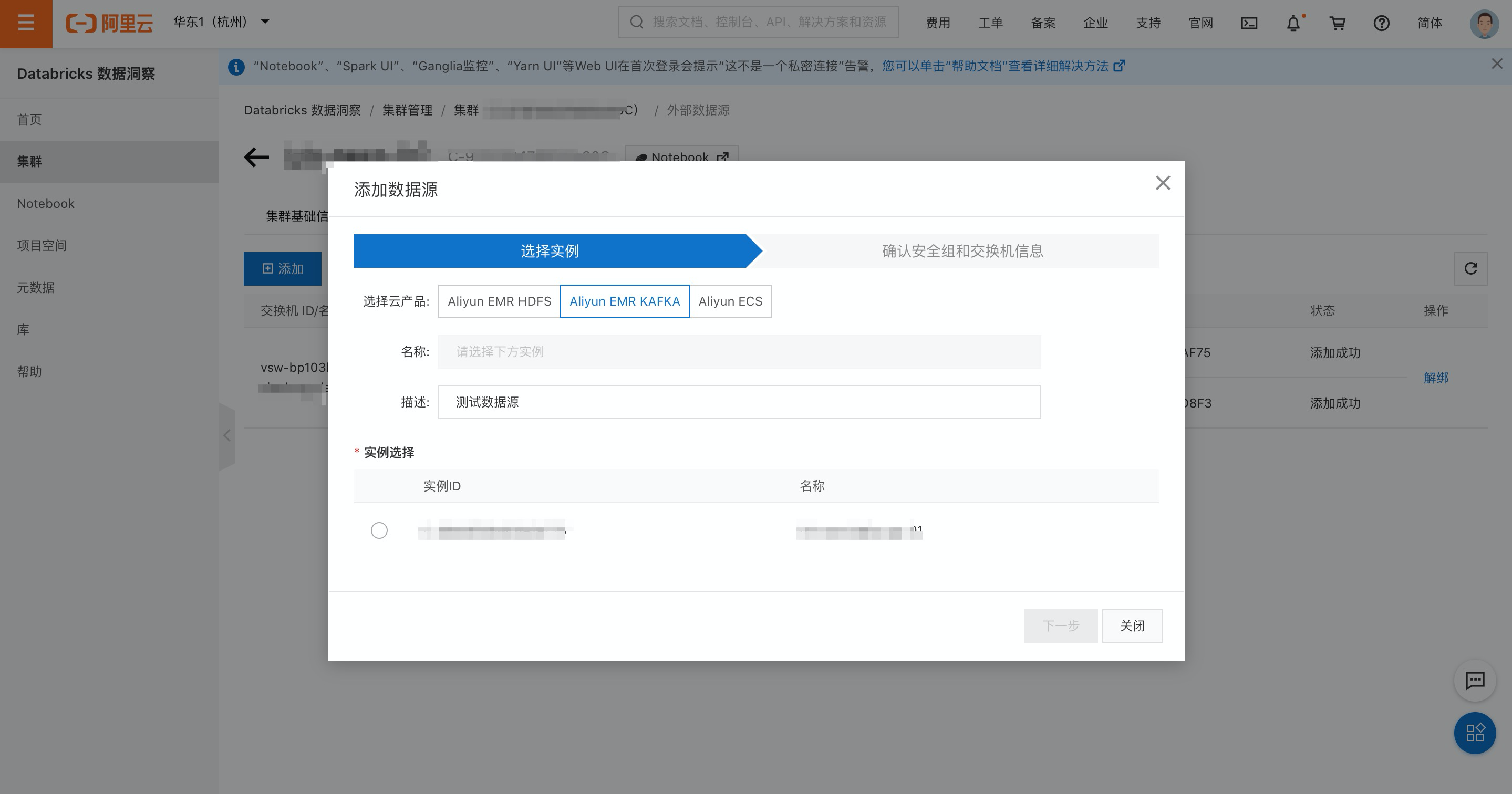Click the blue info icon in banner

coord(236,67)
